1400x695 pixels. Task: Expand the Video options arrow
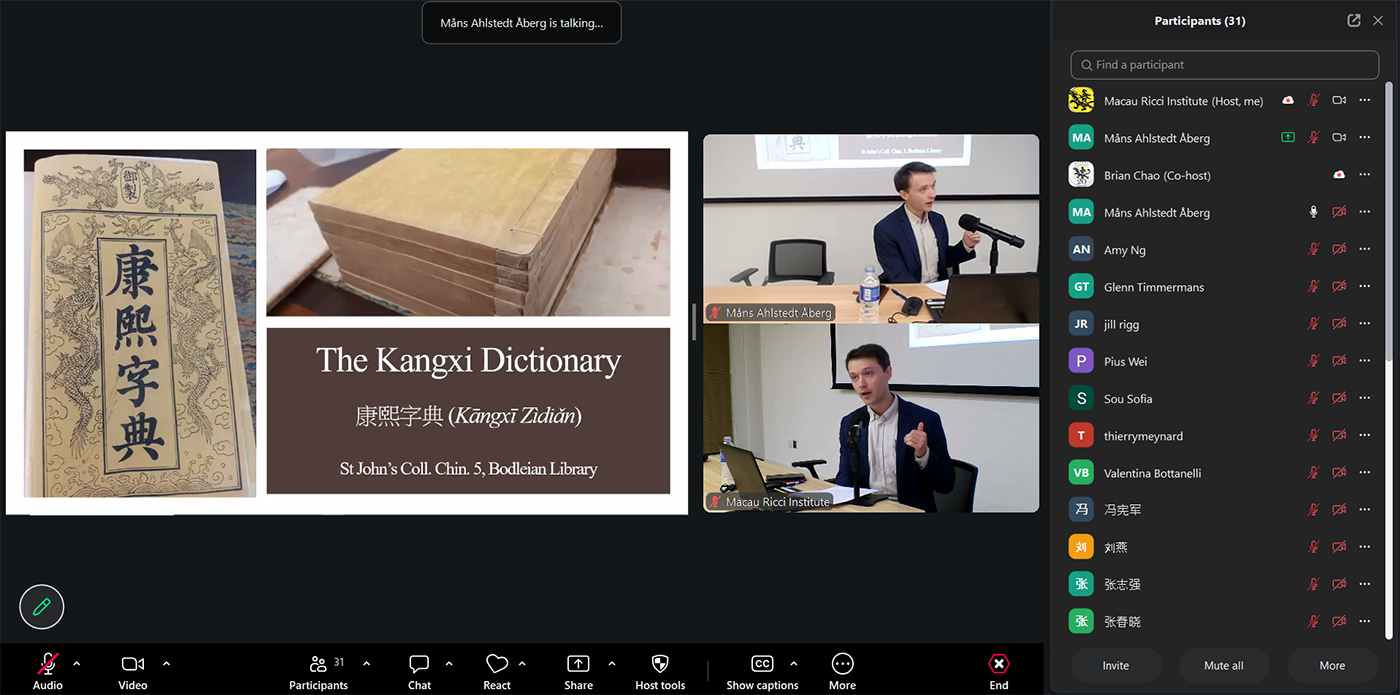[x=166, y=663]
